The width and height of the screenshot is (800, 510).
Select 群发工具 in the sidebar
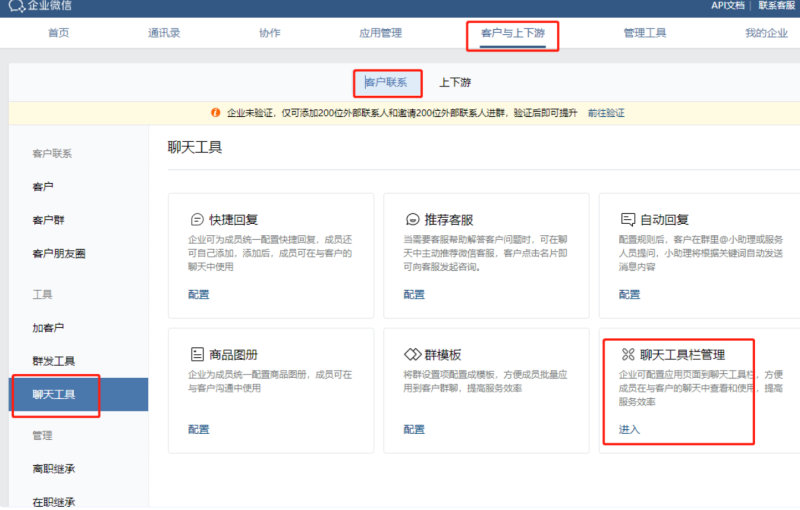pos(54,361)
